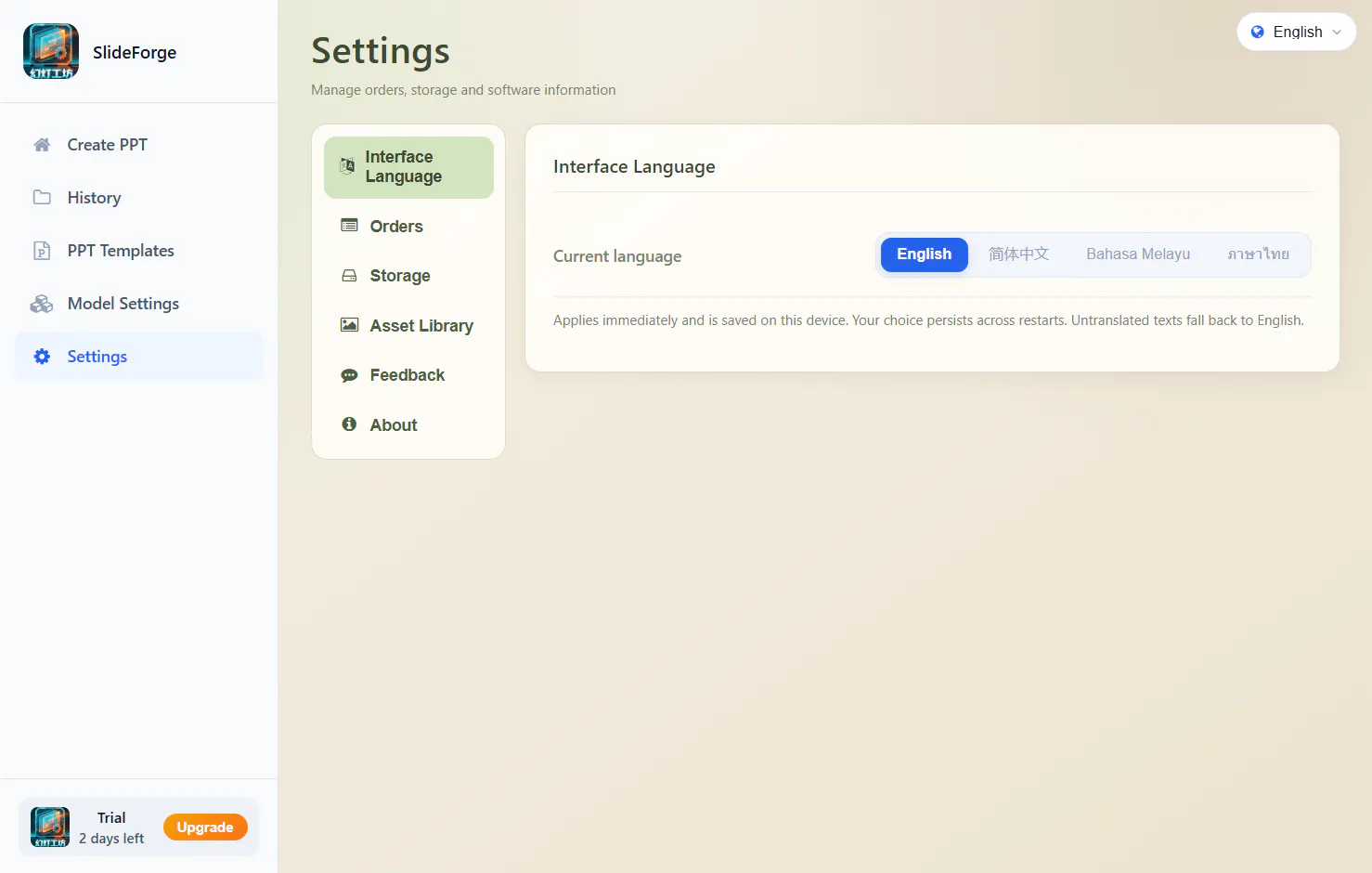The image size is (1372, 873).
Task: Click the 'Settings' page title
Action: pos(381,51)
